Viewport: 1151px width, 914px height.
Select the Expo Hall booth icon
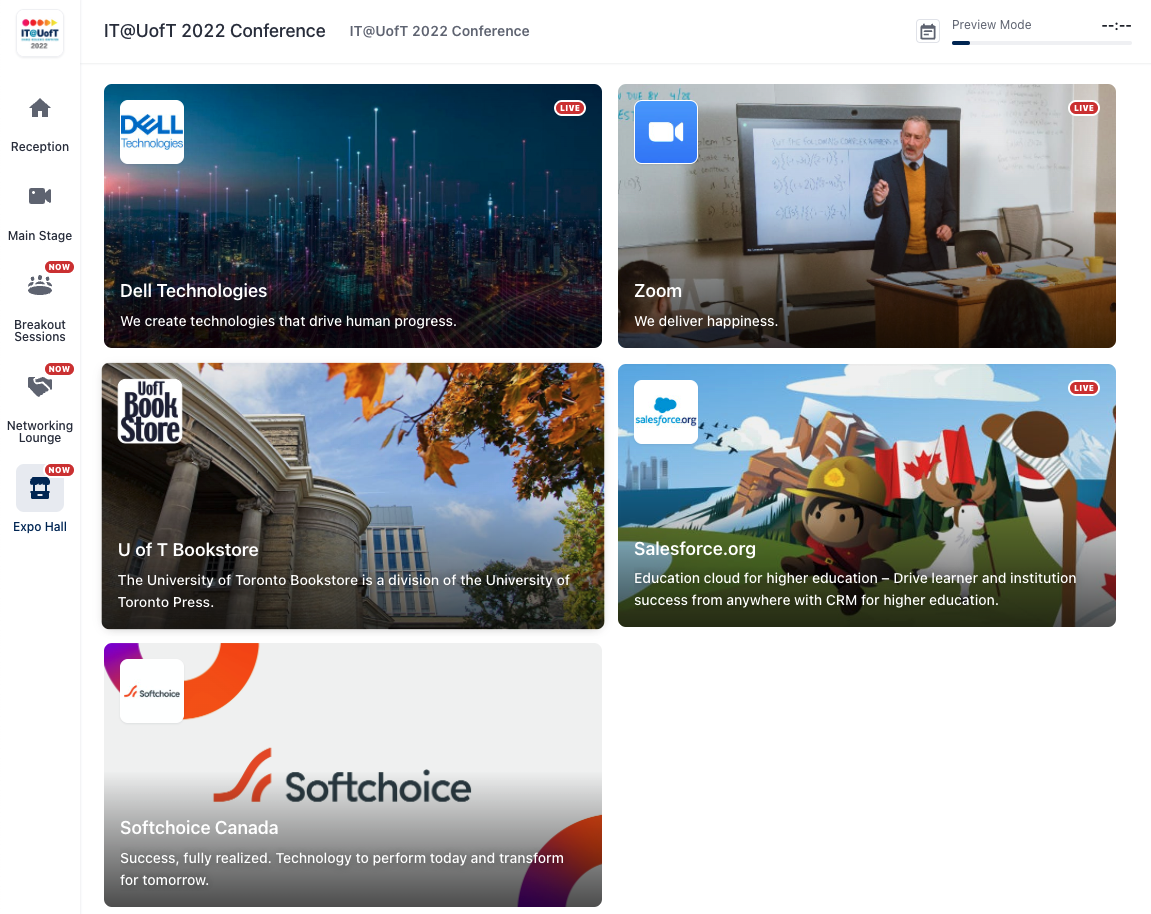40,488
